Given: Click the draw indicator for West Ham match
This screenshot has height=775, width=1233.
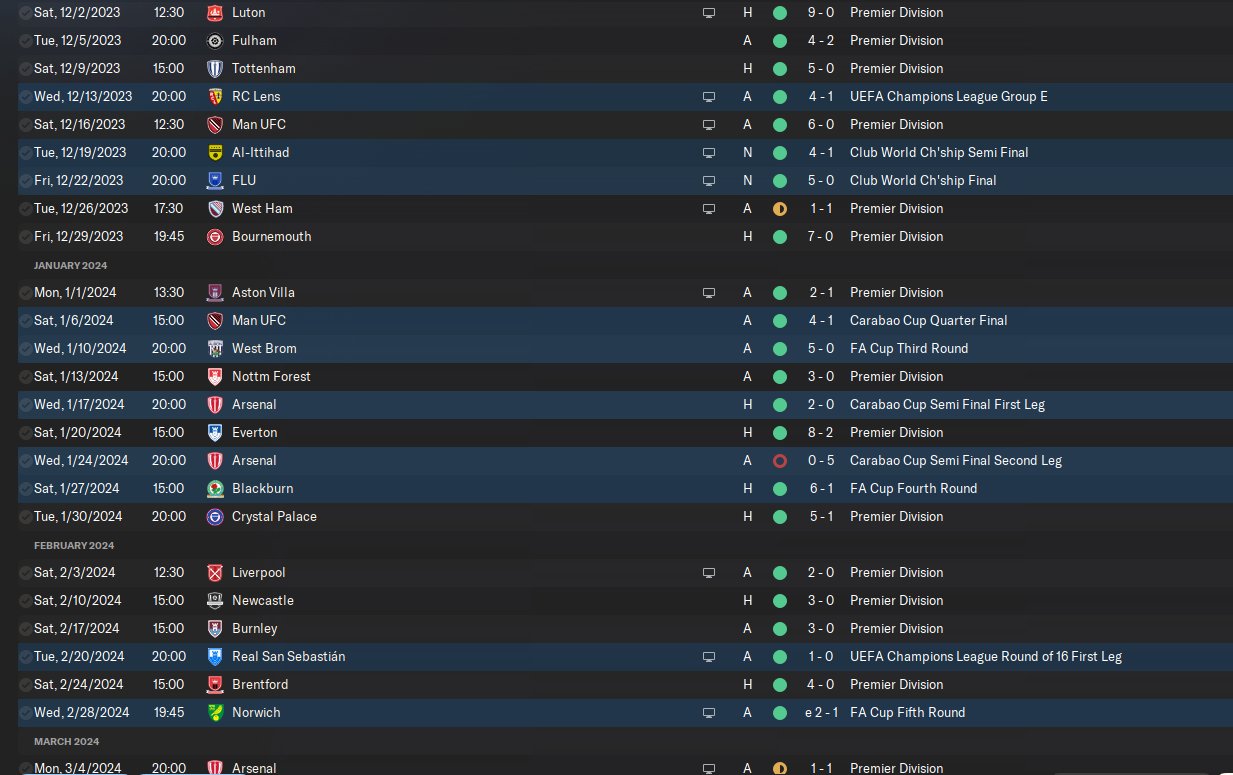Looking at the screenshot, I should click(x=780, y=209).
